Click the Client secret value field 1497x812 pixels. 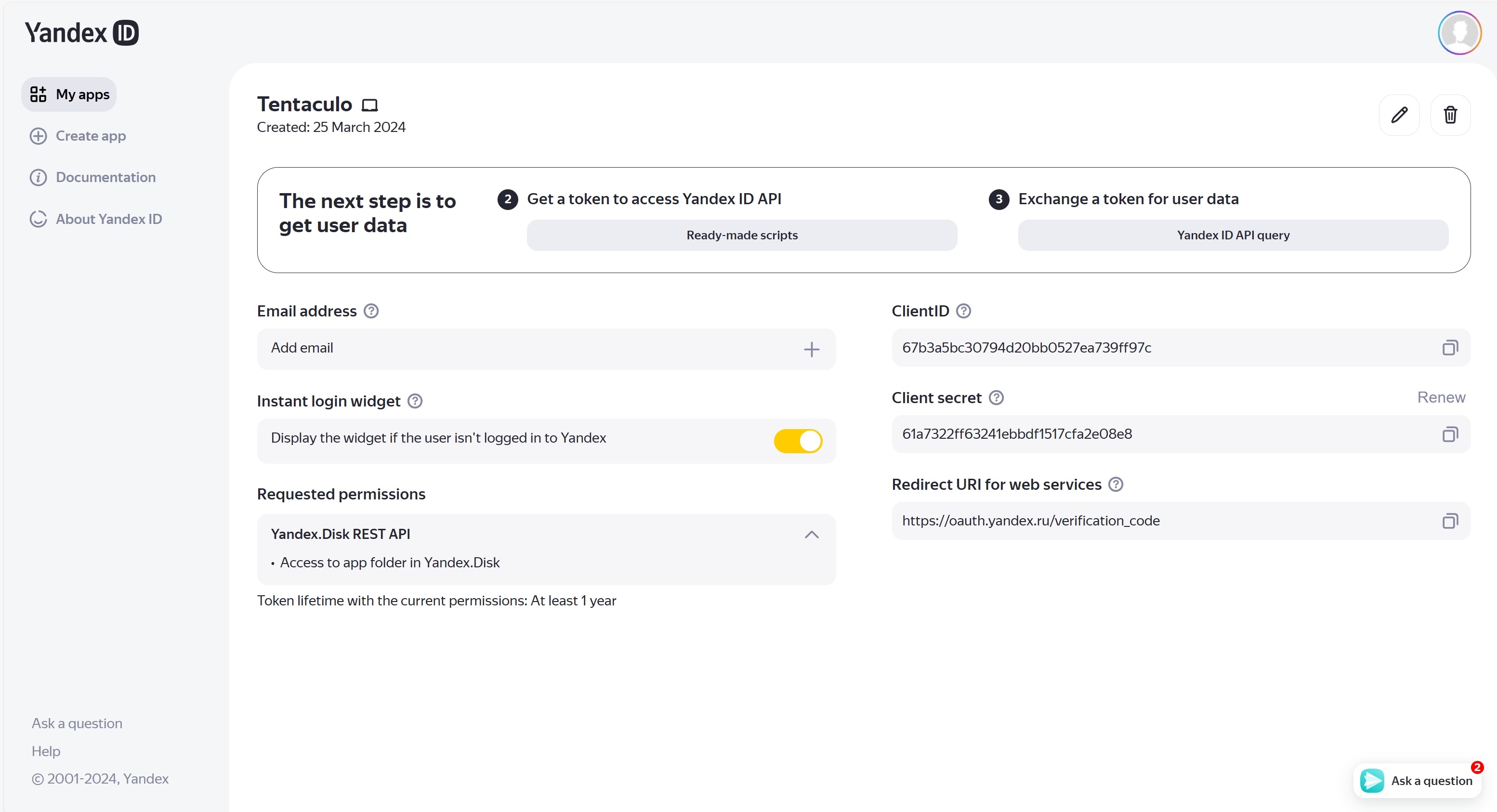1181,434
